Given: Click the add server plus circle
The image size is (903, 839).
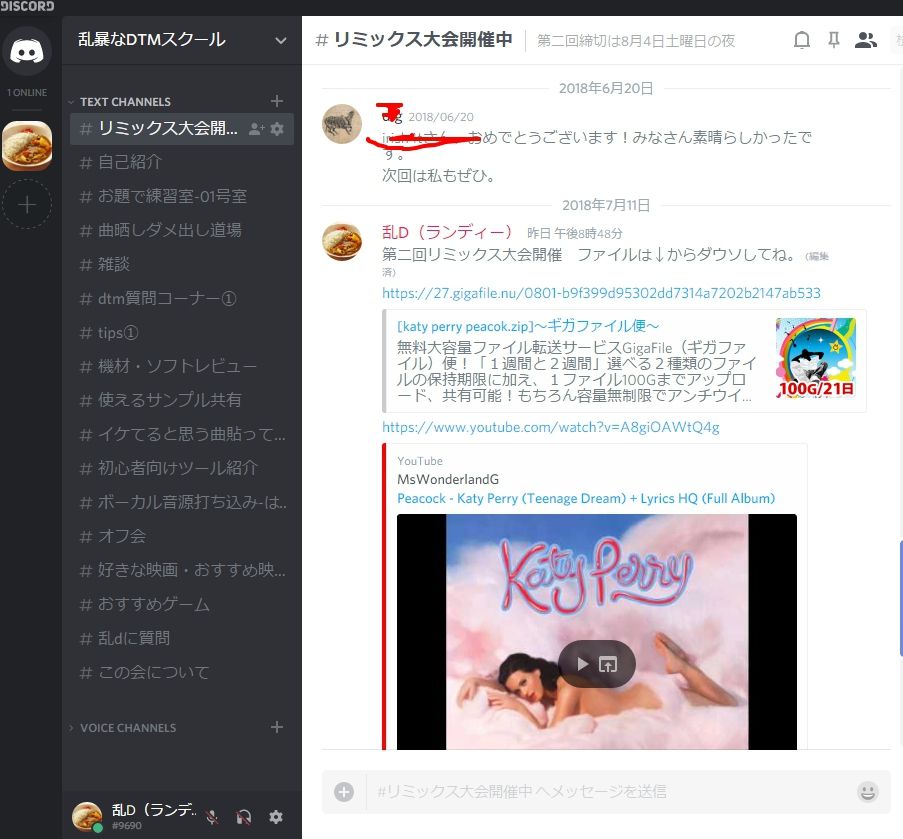Looking at the screenshot, I should [x=26, y=204].
